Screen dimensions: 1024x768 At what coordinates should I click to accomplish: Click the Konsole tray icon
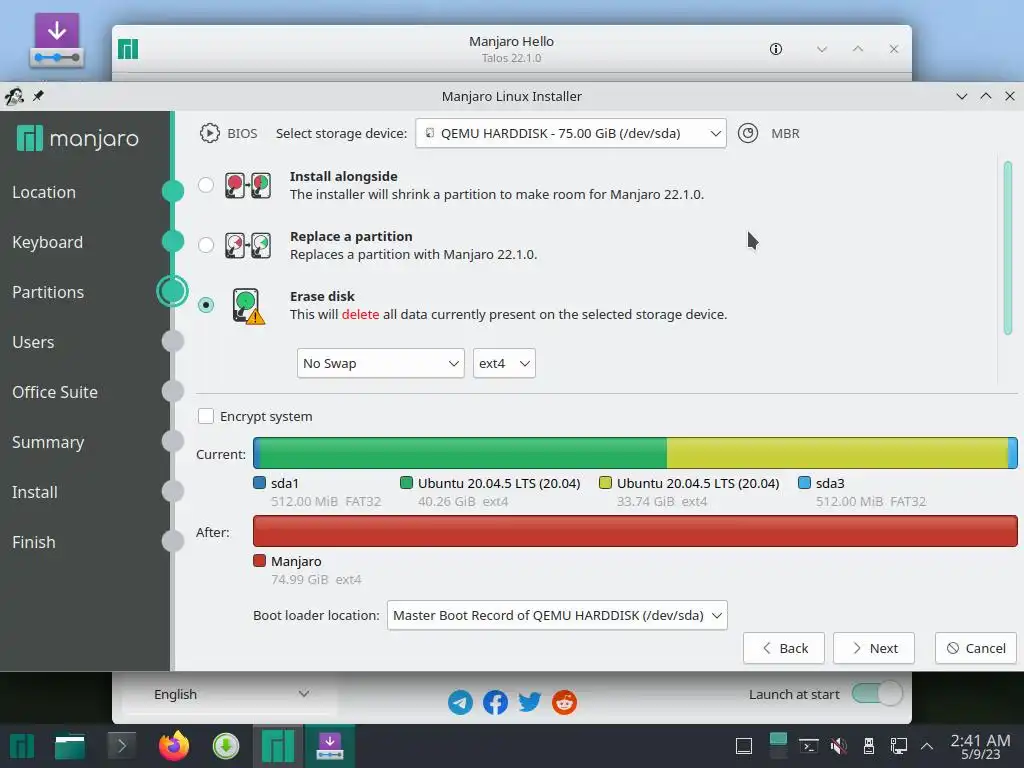click(808, 746)
